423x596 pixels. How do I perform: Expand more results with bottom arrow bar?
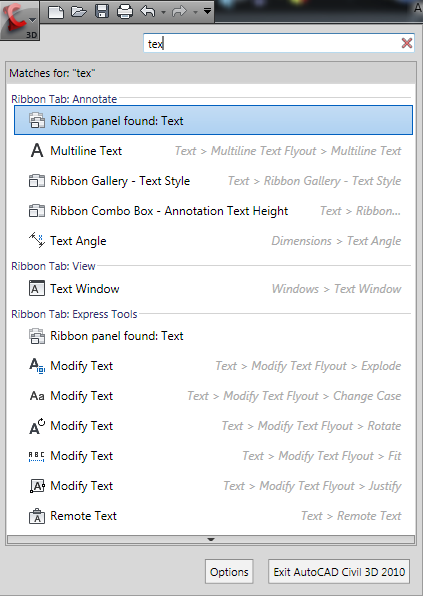(x=211, y=539)
